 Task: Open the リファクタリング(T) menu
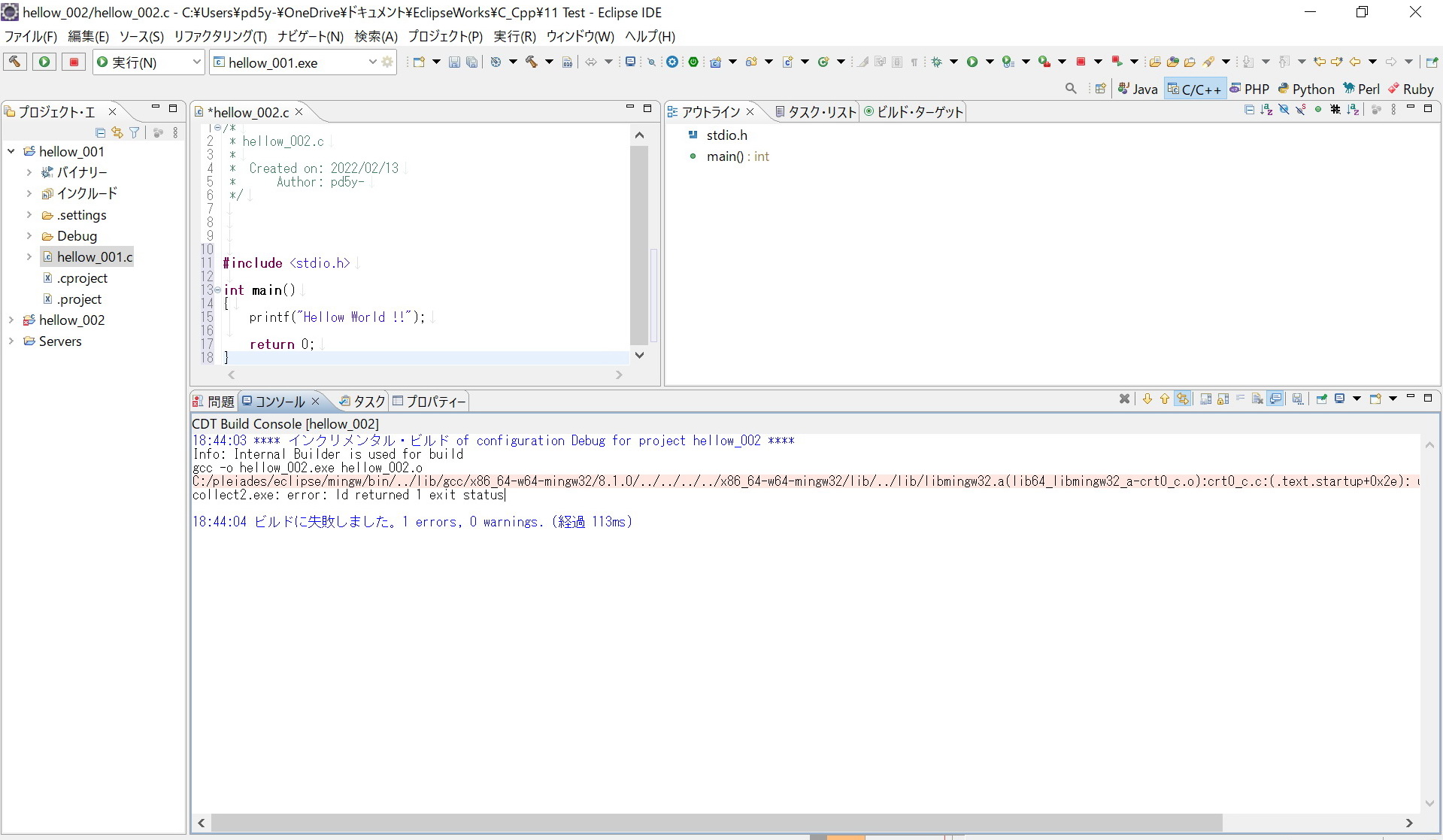point(220,36)
